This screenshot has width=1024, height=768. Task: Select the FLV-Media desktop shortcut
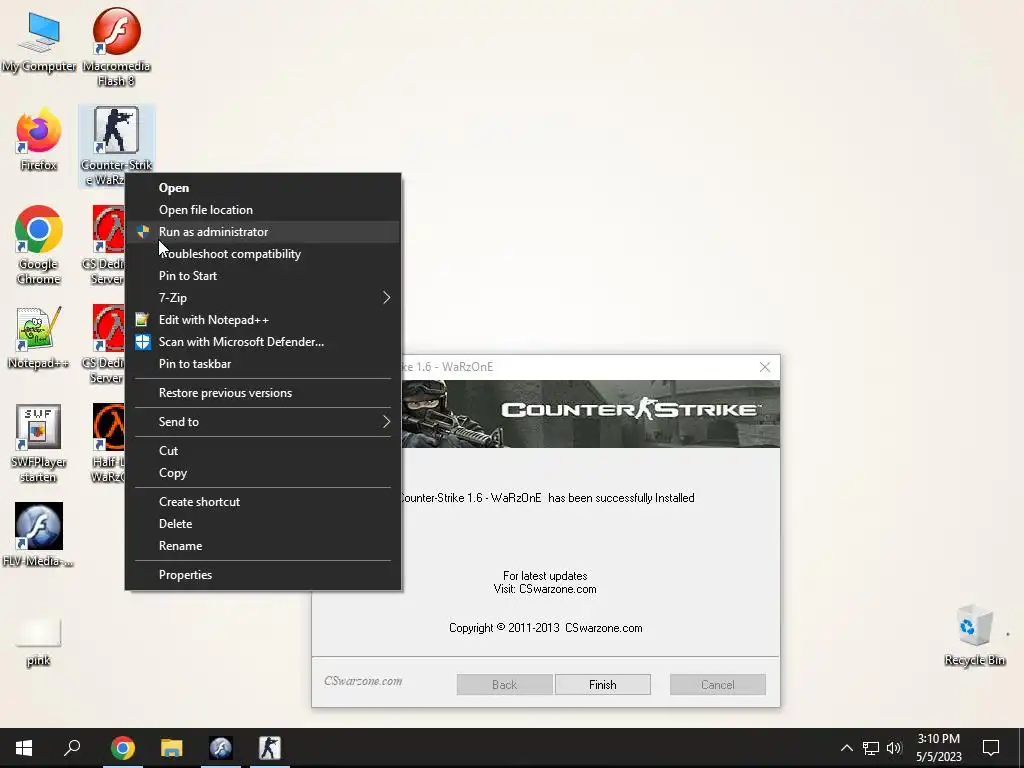pyautogui.click(x=39, y=535)
